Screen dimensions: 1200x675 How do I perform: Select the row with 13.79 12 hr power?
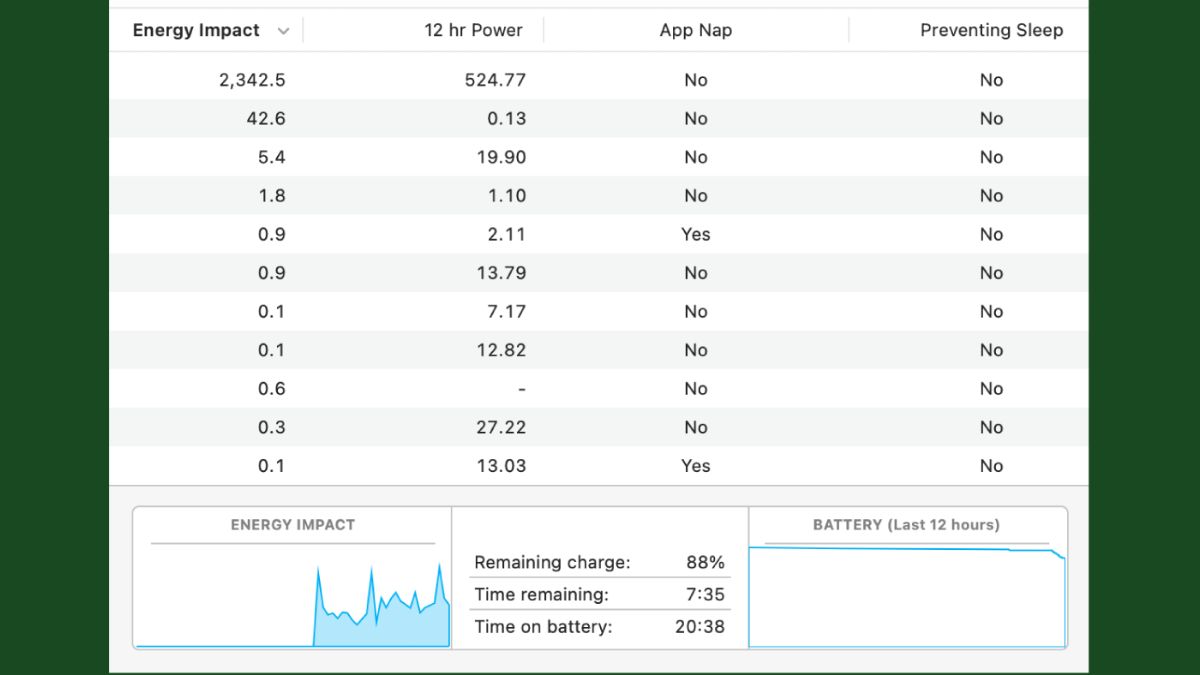pyautogui.click(x=501, y=273)
